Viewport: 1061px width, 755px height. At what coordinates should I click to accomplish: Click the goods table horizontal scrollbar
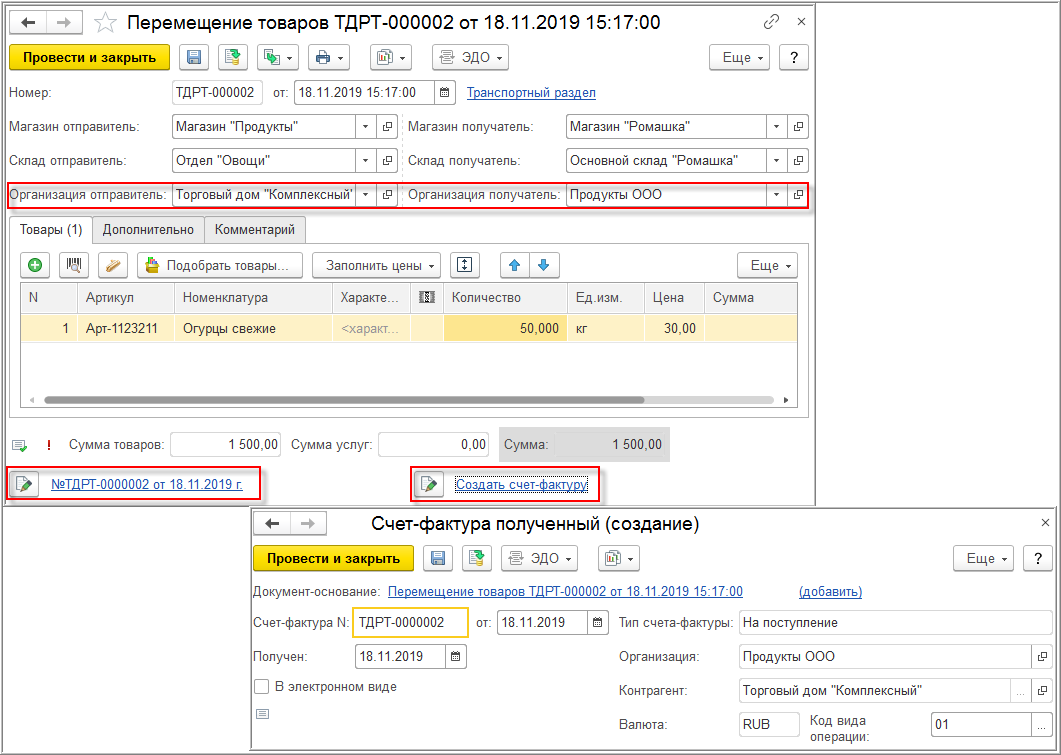[x=344, y=400]
